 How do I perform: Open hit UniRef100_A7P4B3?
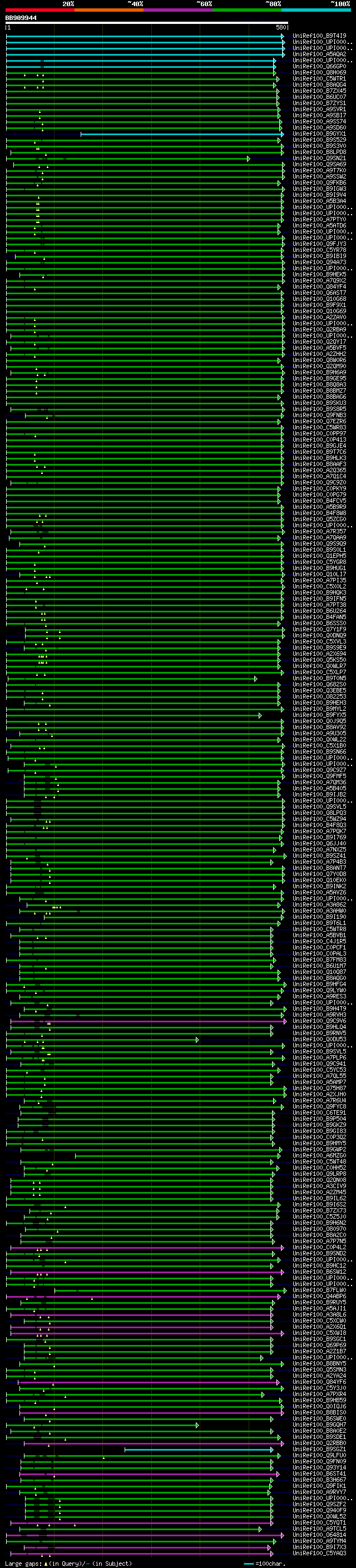pyautogui.click(x=319, y=862)
